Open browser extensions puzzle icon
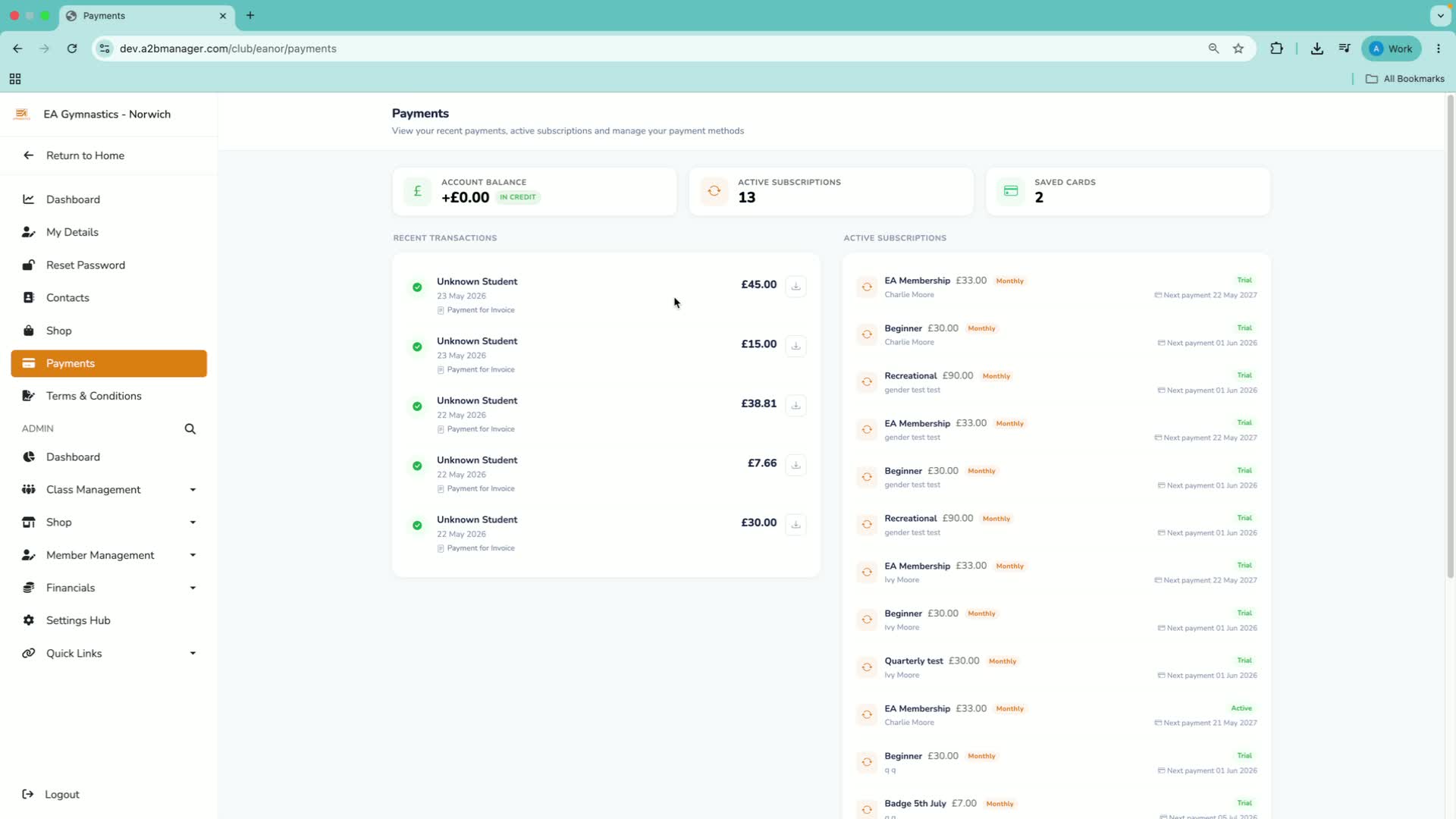 click(1277, 49)
